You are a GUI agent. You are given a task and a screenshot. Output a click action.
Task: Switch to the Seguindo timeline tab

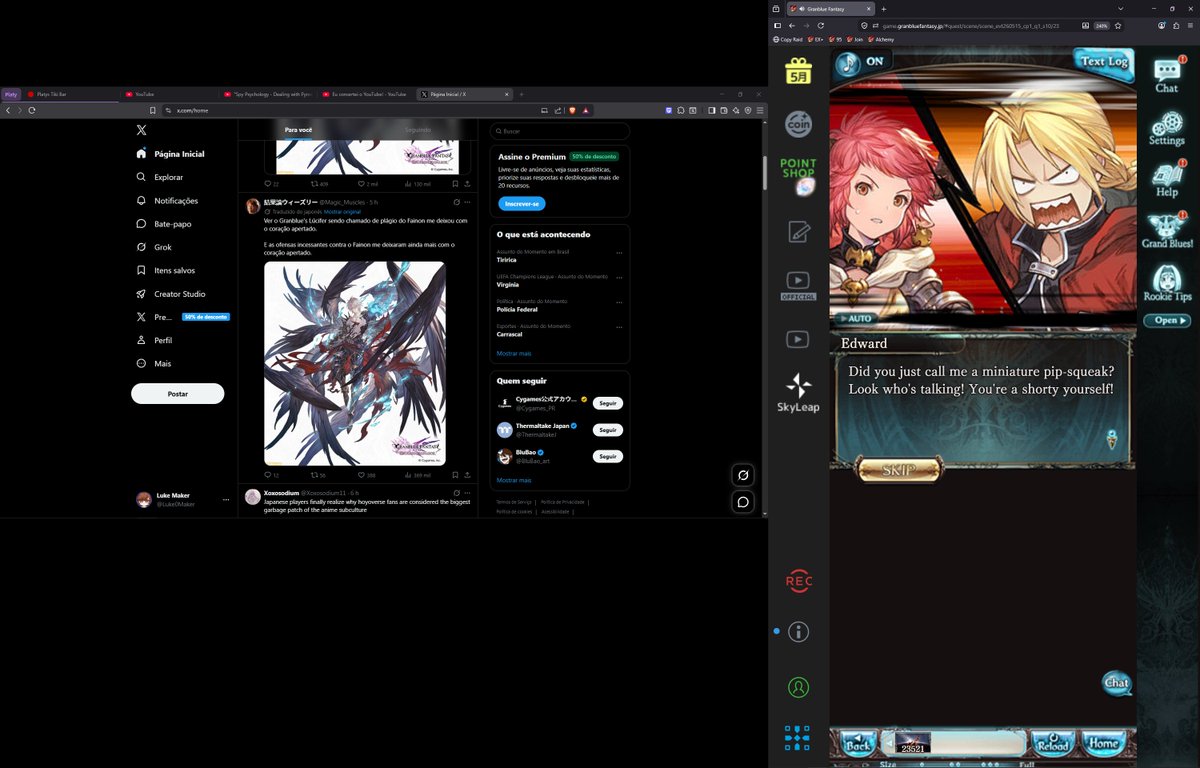tap(418, 130)
